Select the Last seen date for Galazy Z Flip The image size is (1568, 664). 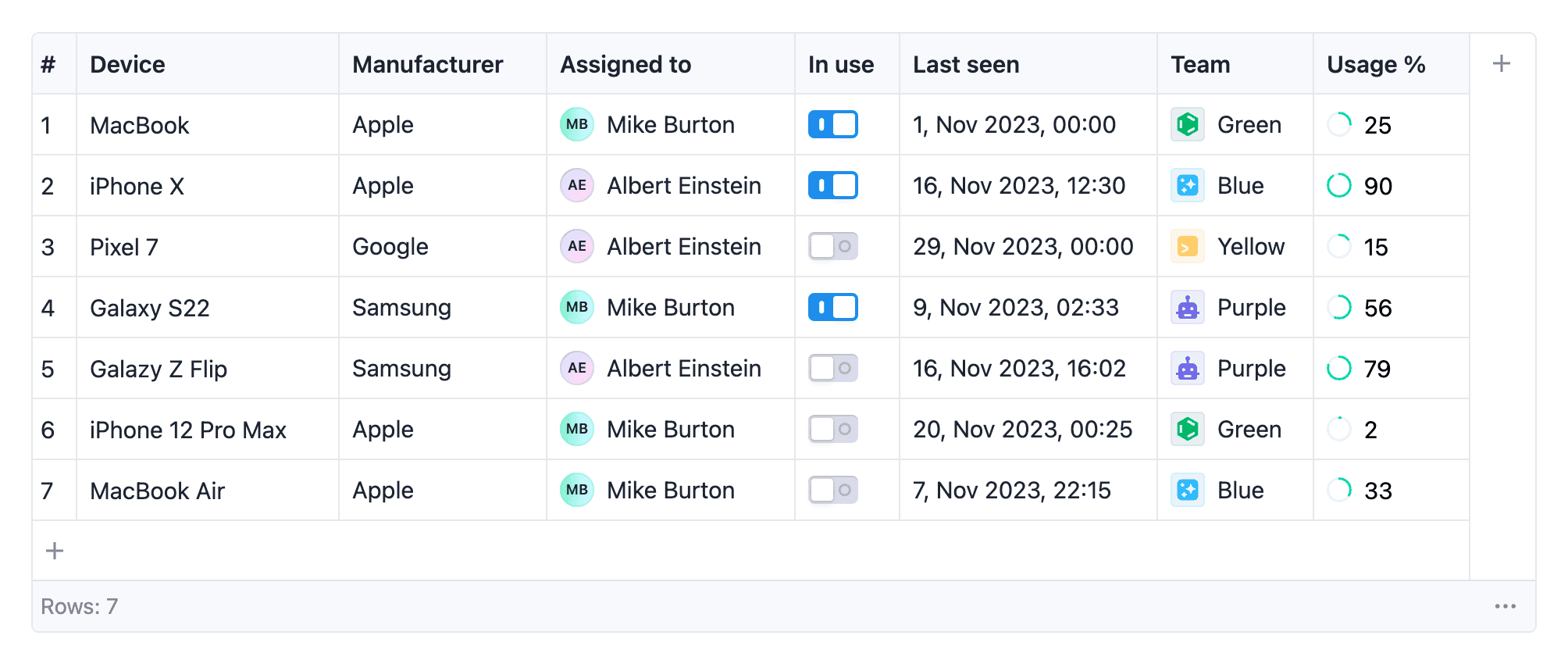pos(1019,369)
